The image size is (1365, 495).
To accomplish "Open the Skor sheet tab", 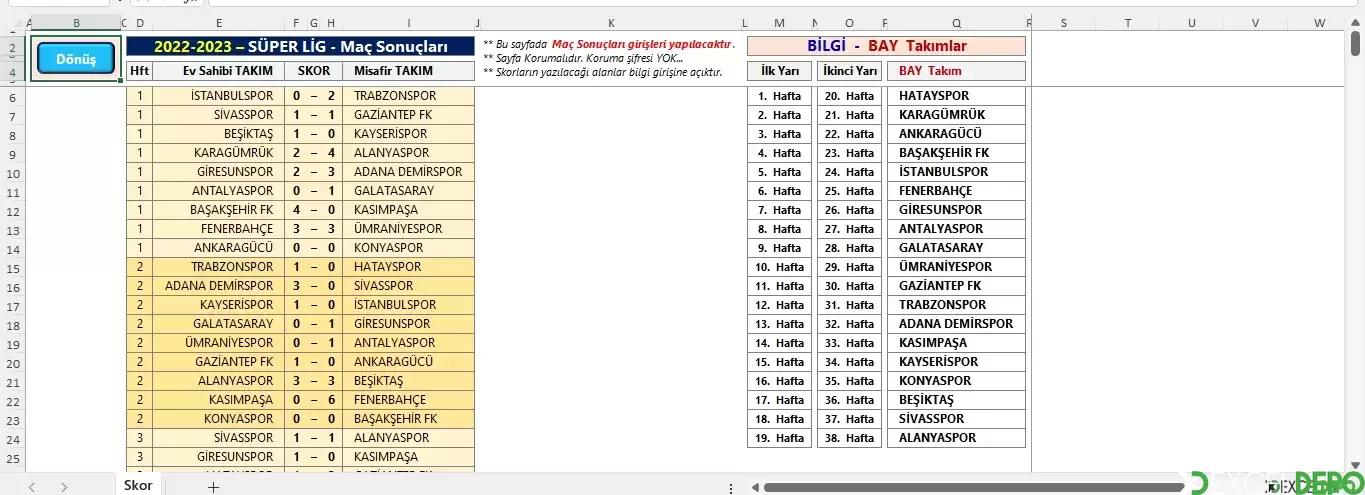I will tap(138, 485).
